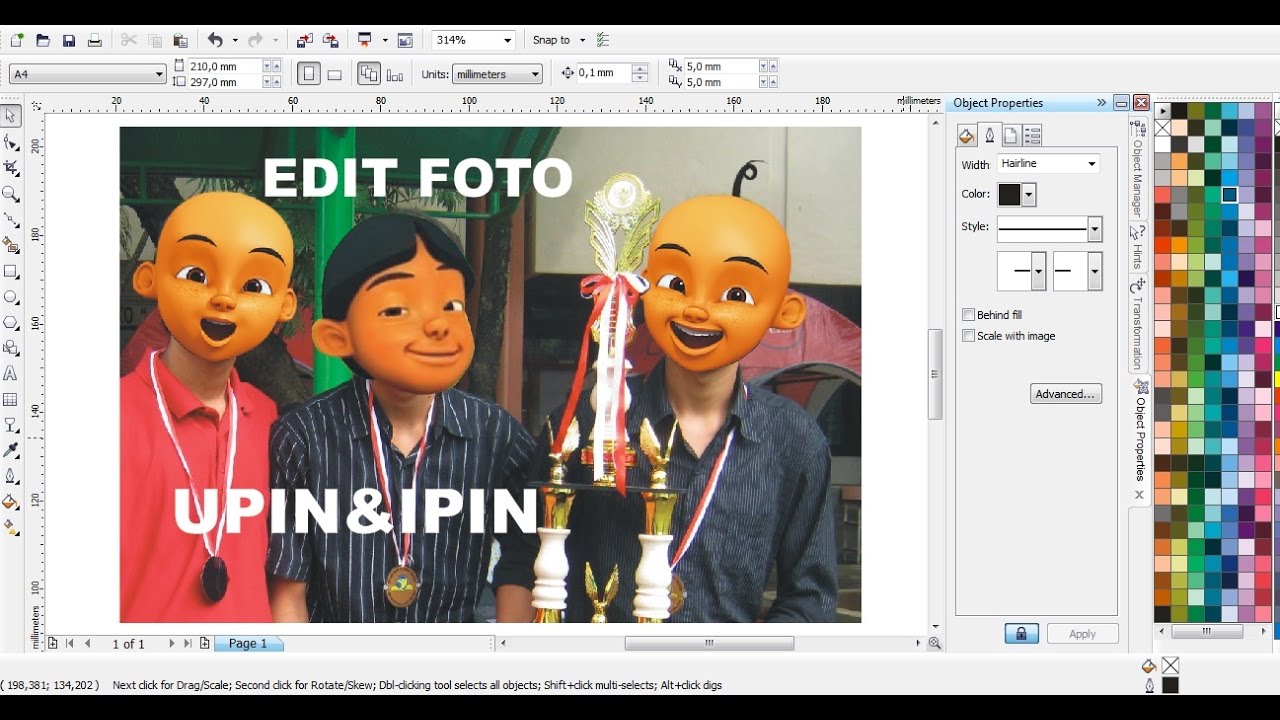Click the Apply button

pyautogui.click(x=1082, y=634)
